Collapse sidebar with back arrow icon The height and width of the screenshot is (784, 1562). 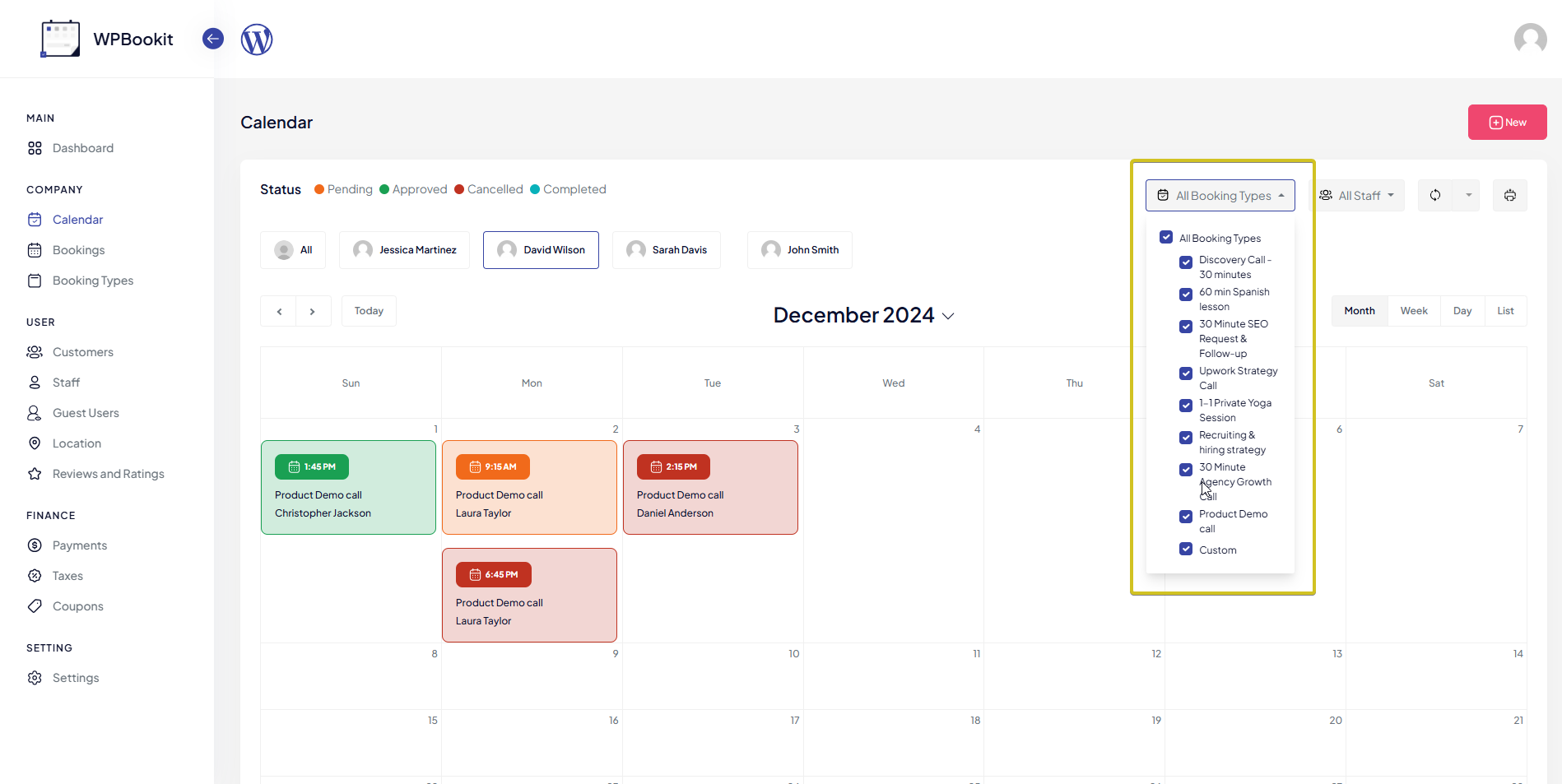pyautogui.click(x=213, y=39)
